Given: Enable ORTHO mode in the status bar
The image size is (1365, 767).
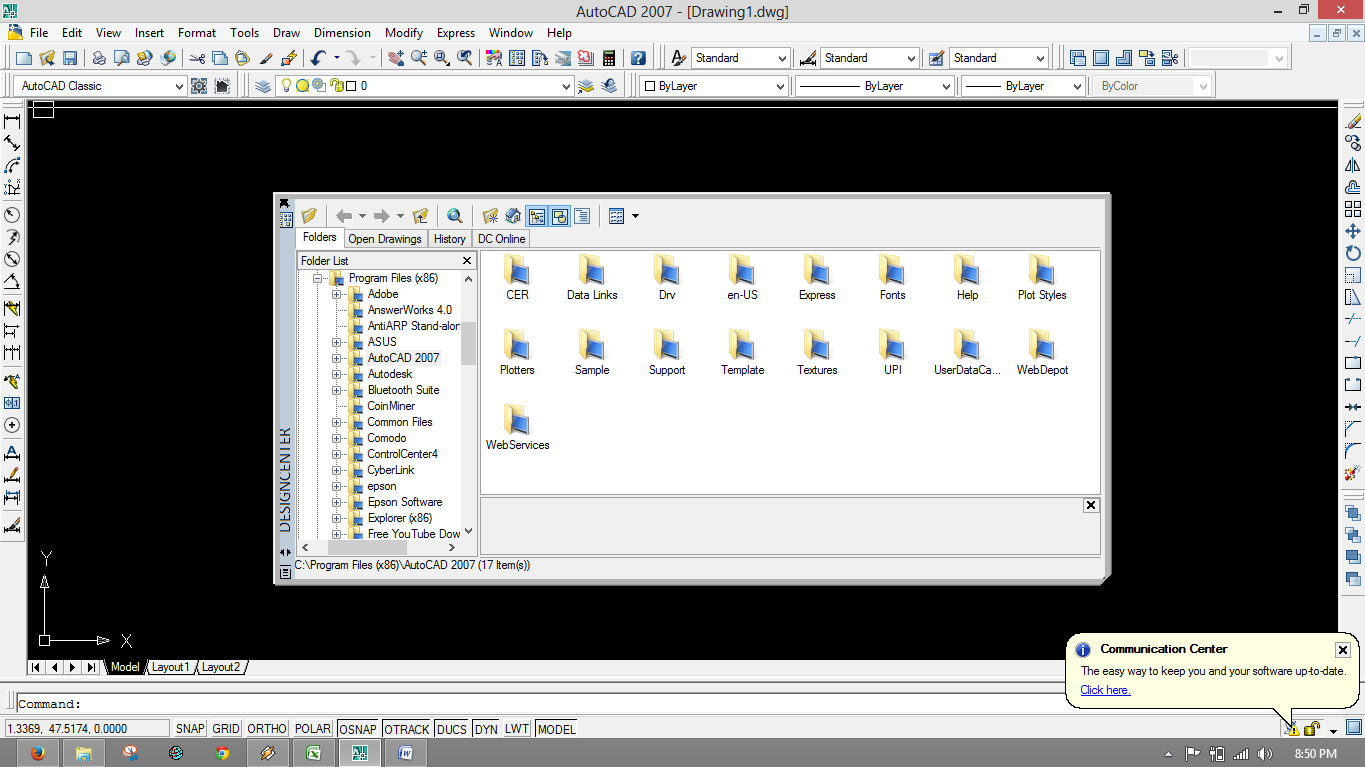Looking at the screenshot, I should coord(266,729).
